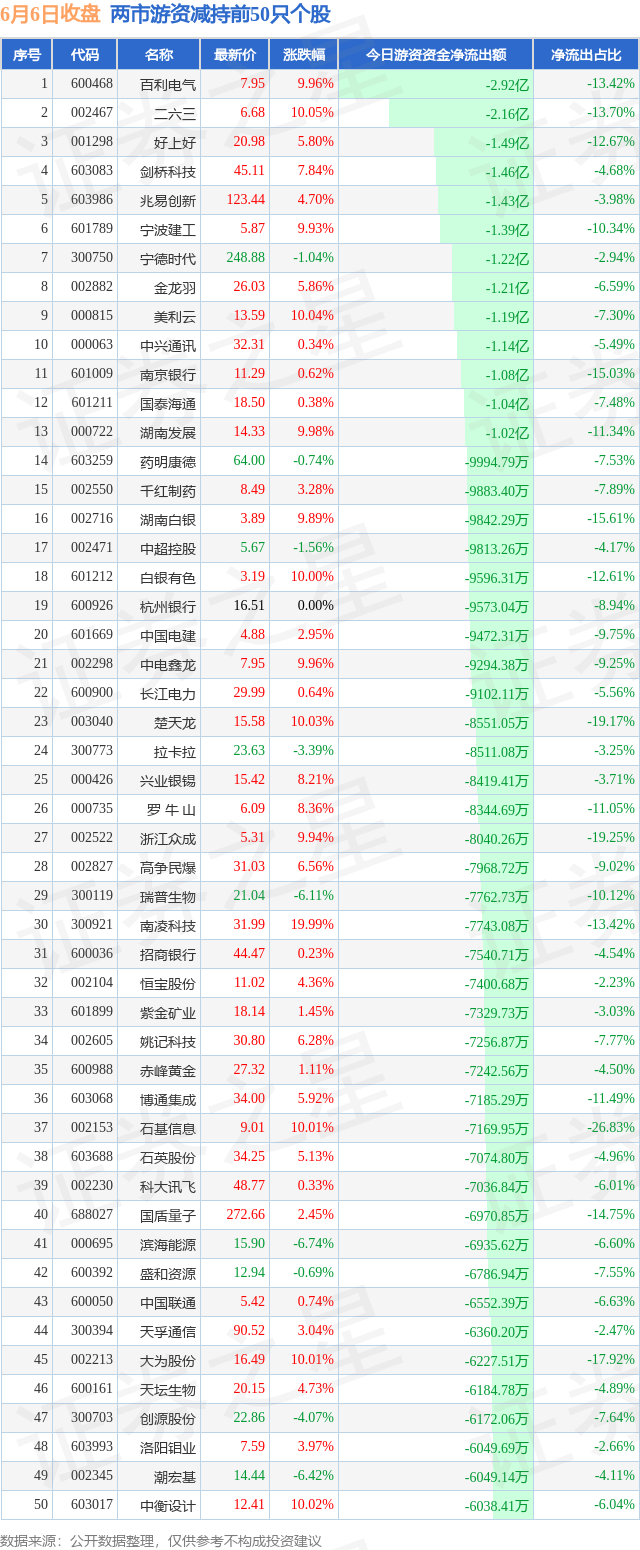This screenshot has width=640, height=1550.
Task: Click stock name 赤峰黄金
Action: point(168,1070)
